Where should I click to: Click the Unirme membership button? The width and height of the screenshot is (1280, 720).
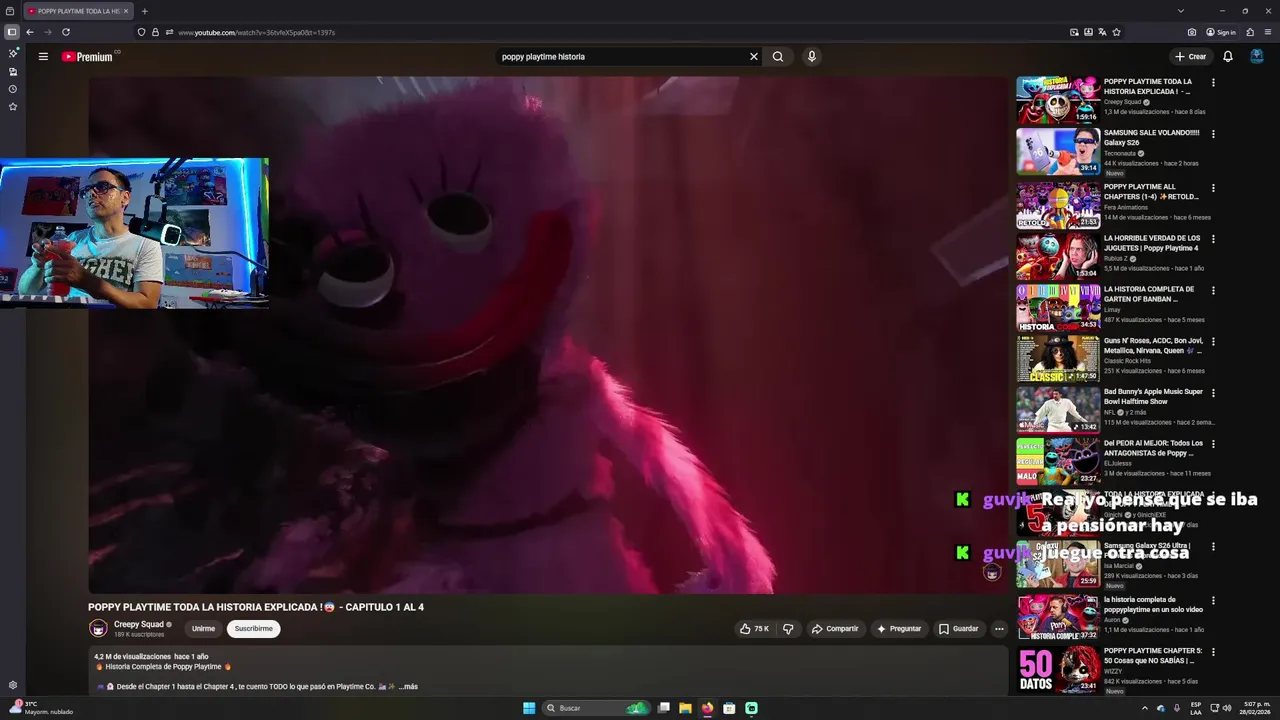point(203,629)
